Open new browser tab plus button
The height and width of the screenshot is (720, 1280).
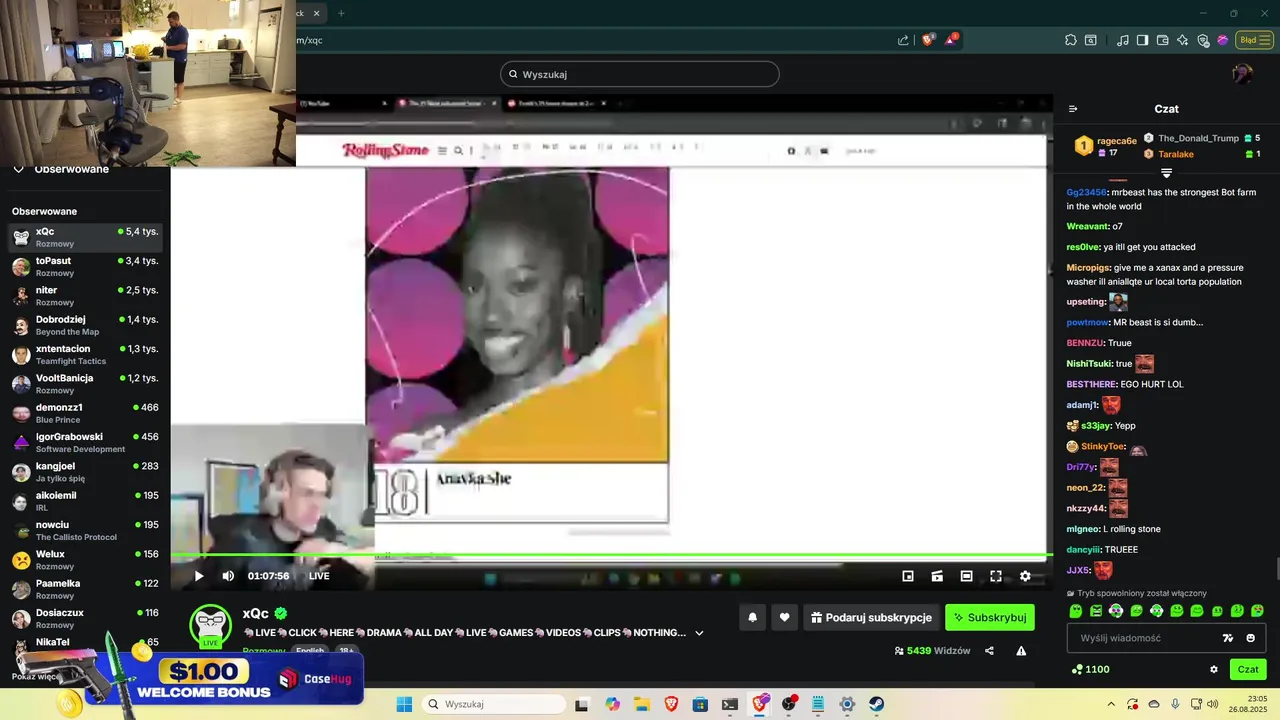pyautogui.click(x=341, y=13)
